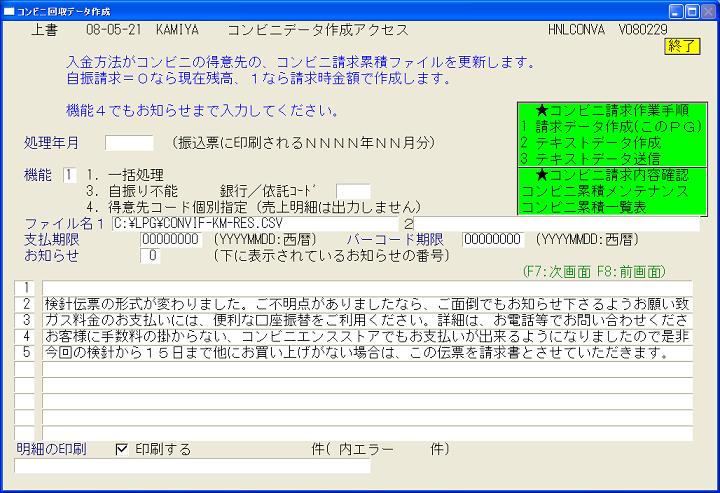Image resolution: width=720 pixels, height=493 pixels.
Task: Select 3 テキストデータ送信 step
Action: (x=591, y=159)
